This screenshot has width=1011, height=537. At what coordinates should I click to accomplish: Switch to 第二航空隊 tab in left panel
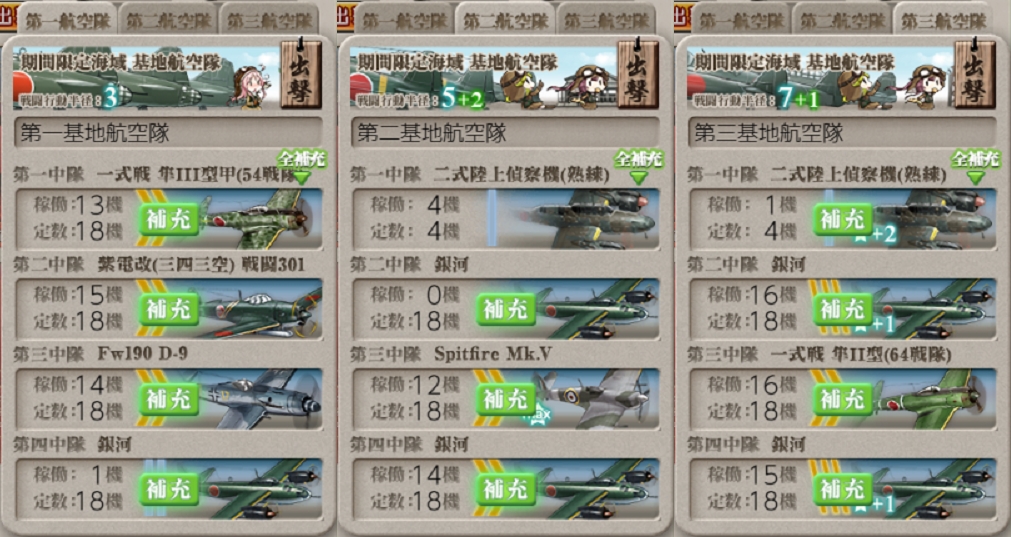coord(168,21)
